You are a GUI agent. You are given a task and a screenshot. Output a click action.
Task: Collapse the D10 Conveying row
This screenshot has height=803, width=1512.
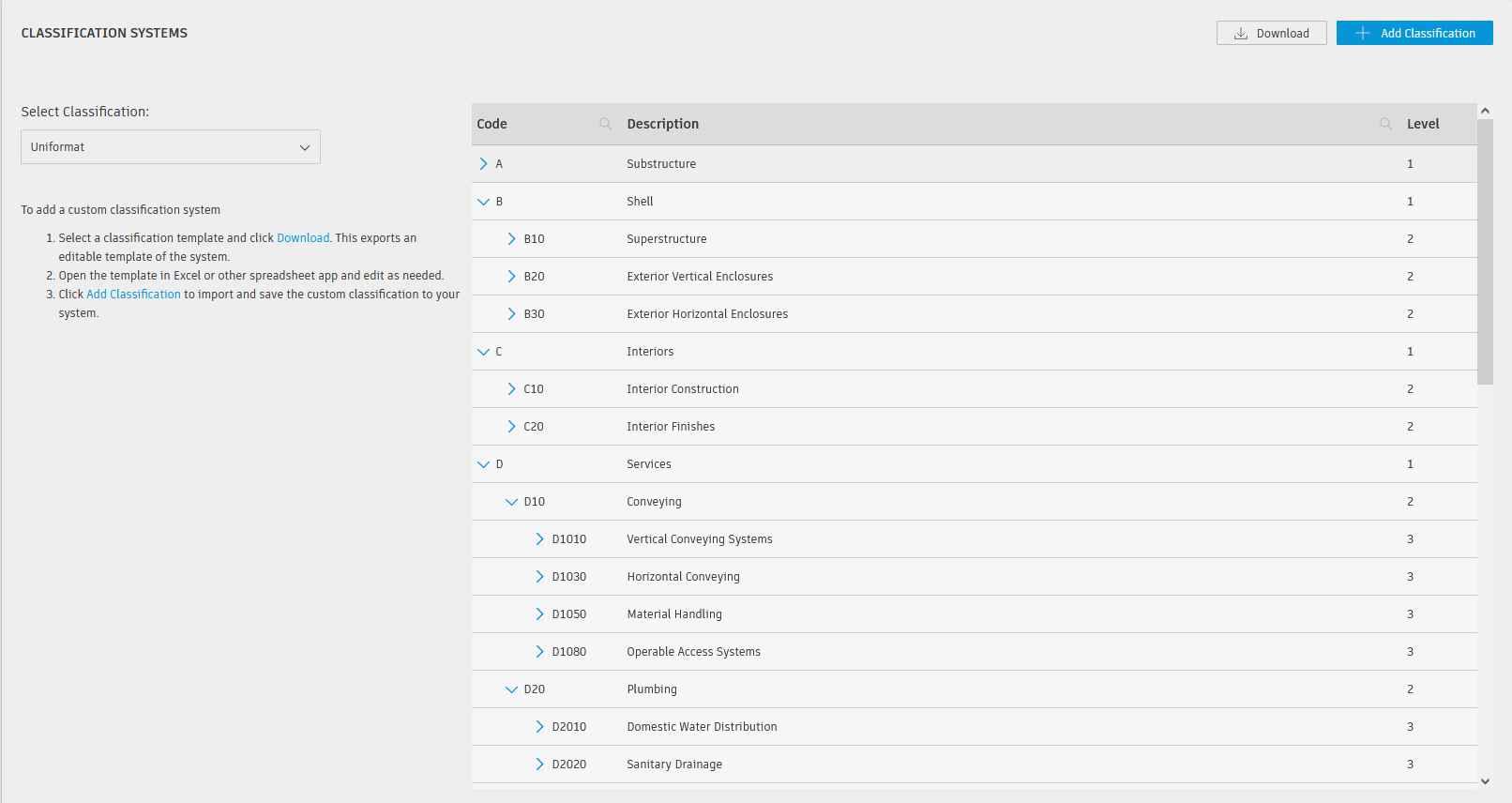click(512, 502)
